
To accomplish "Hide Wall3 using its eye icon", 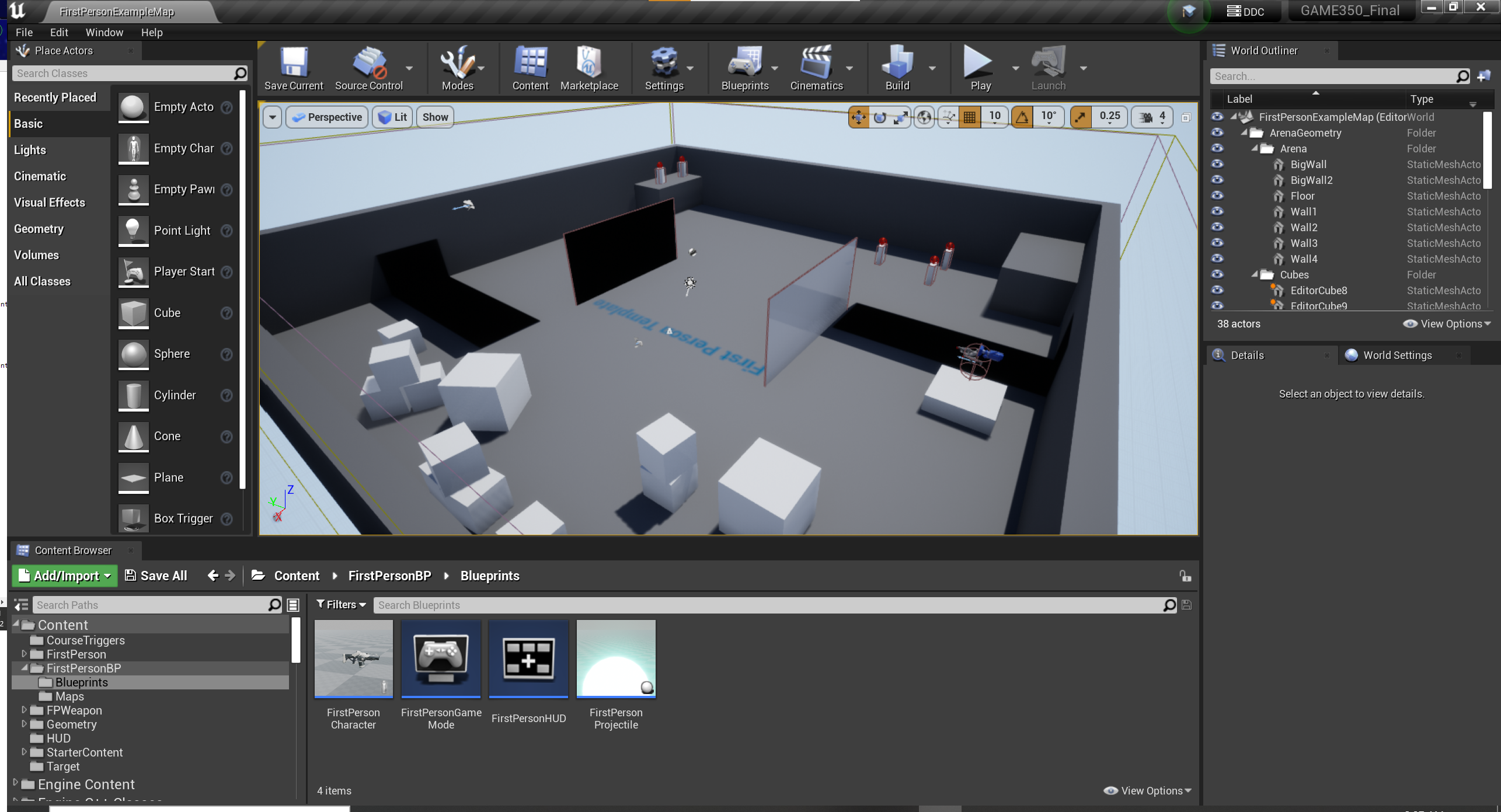I will click(1217, 243).
